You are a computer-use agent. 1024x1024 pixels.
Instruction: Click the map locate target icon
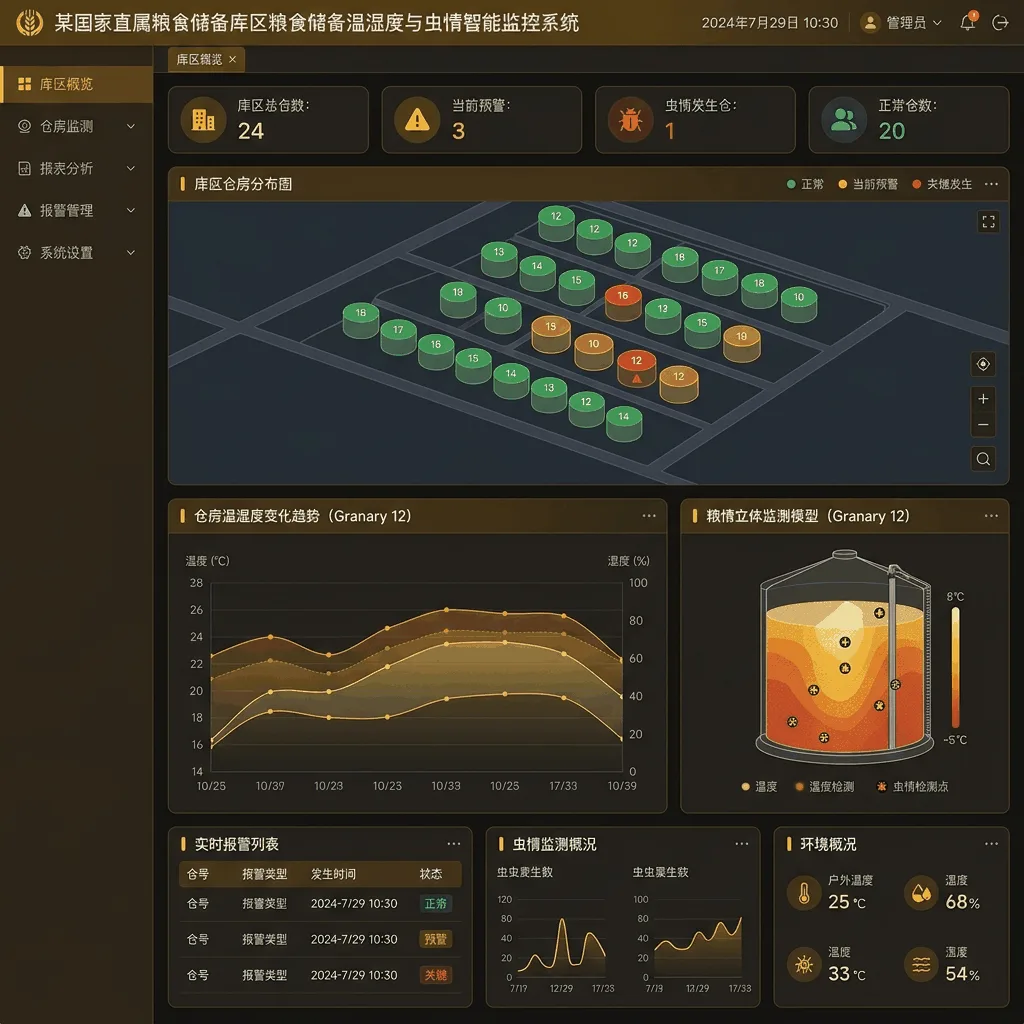(983, 364)
